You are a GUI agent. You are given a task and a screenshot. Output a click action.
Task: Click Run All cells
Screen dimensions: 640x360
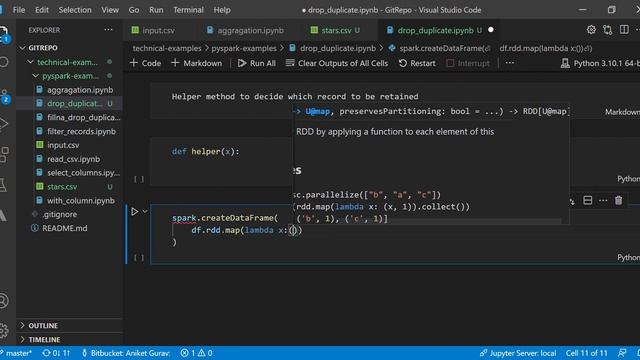point(257,63)
